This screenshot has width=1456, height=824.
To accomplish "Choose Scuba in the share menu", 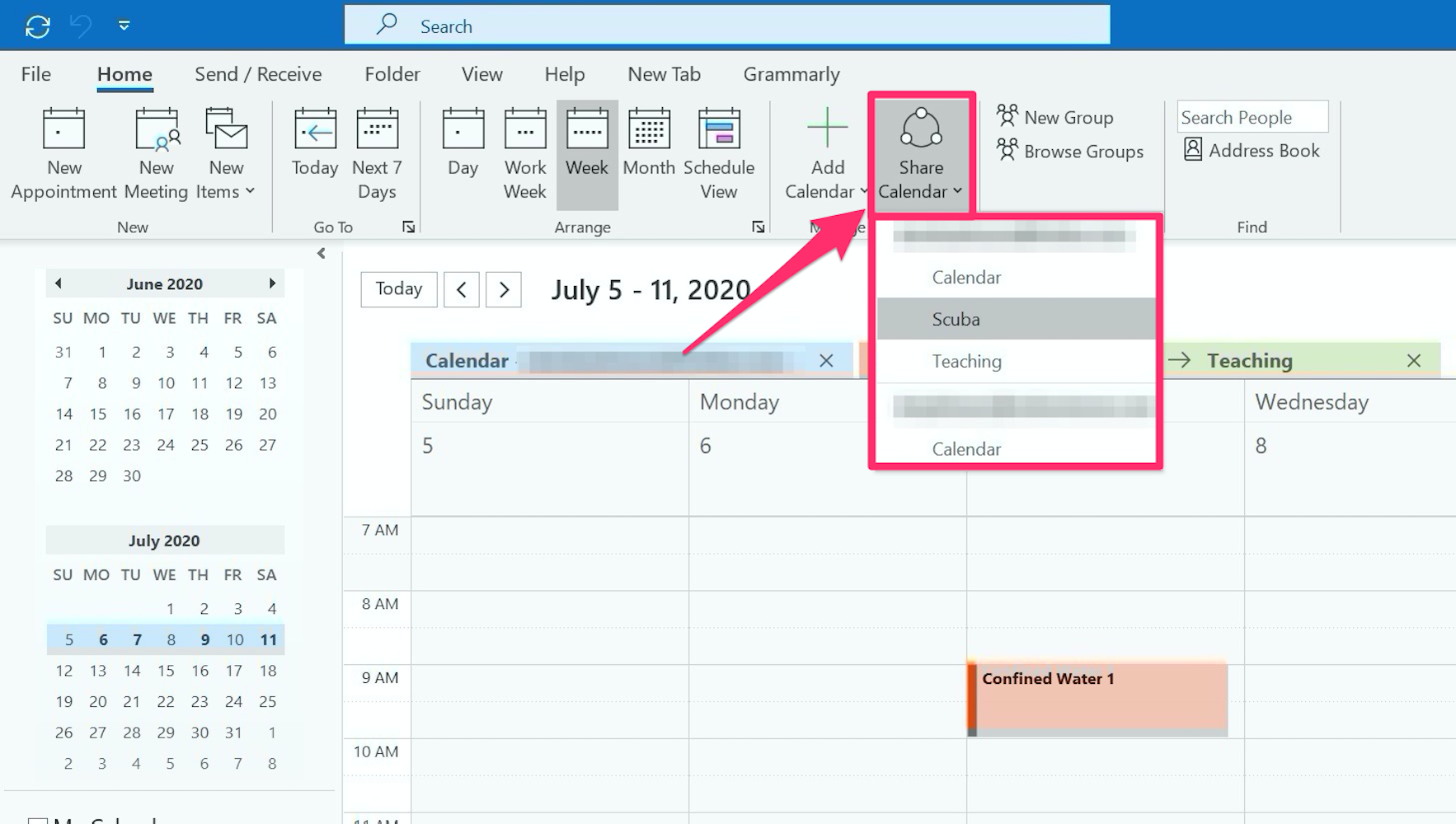I will click(x=1016, y=319).
